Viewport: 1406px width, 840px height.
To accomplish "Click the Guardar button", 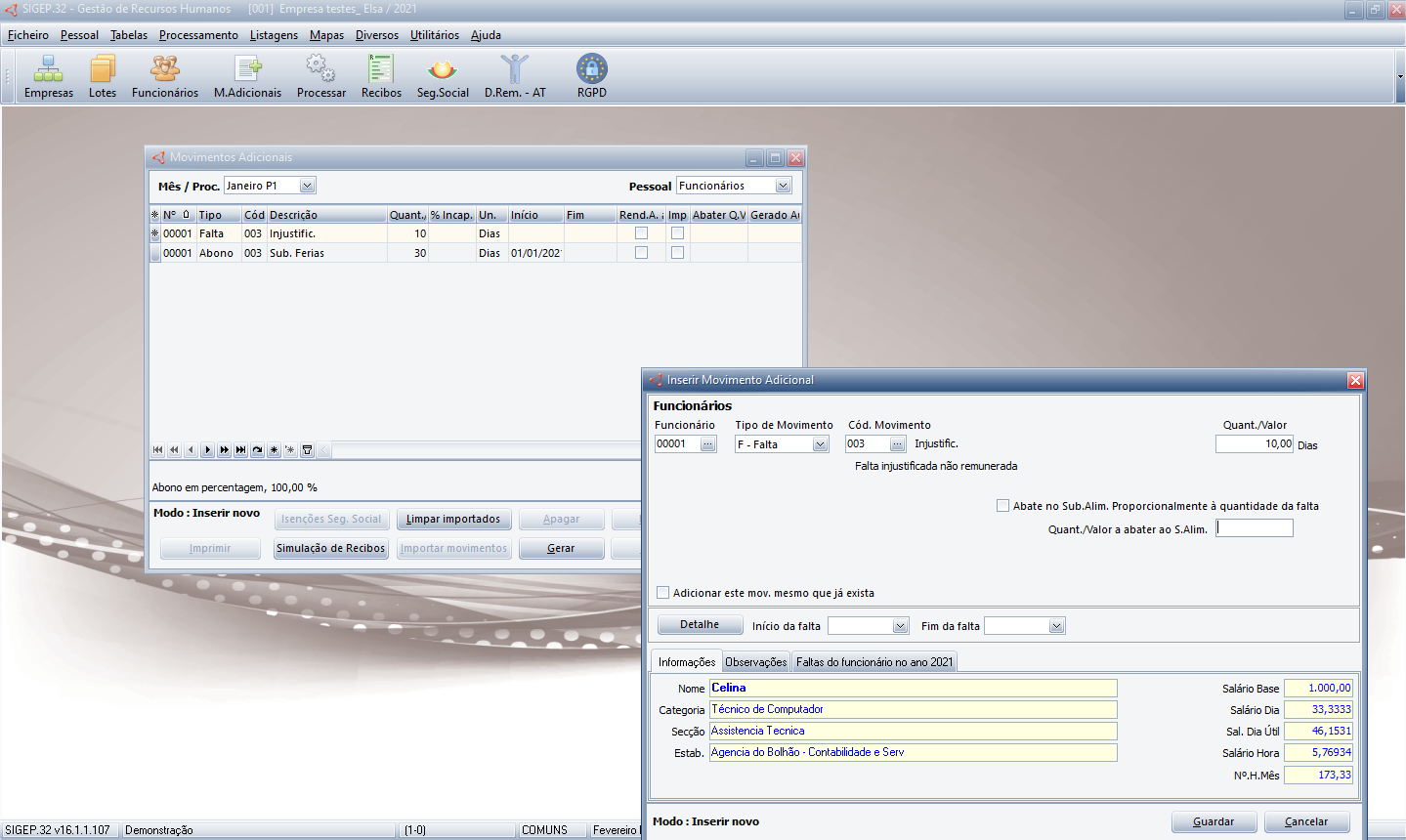I will tap(1214, 821).
